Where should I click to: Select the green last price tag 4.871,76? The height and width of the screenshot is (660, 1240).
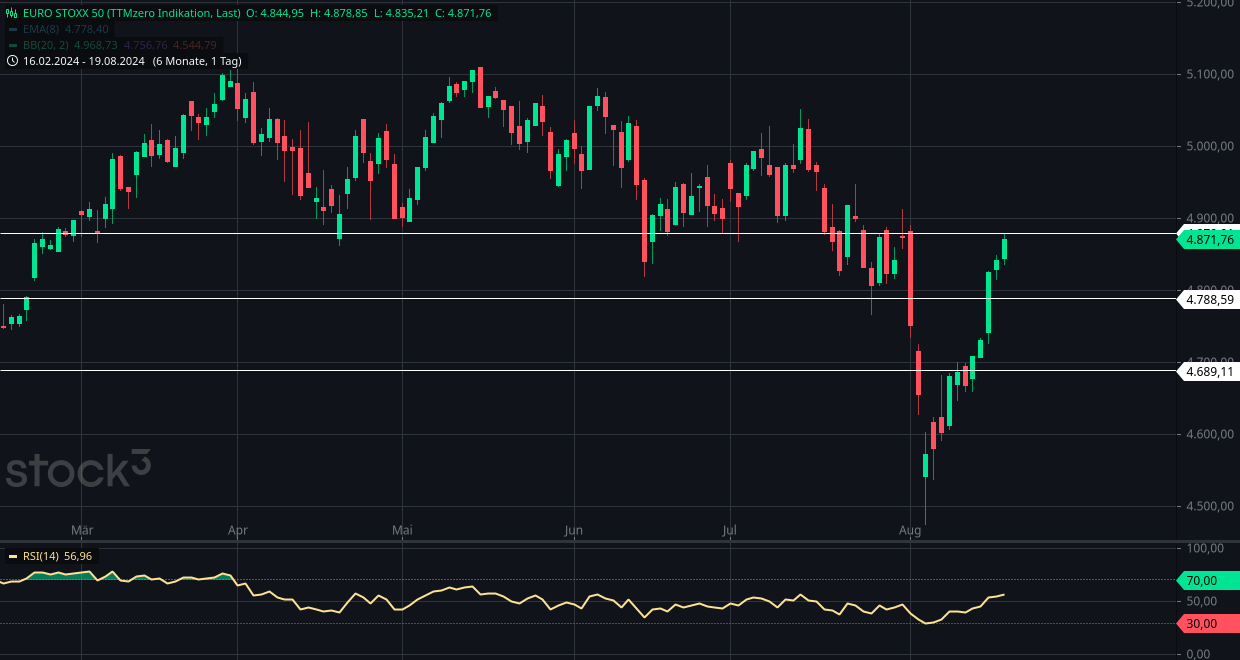tap(1208, 239)
